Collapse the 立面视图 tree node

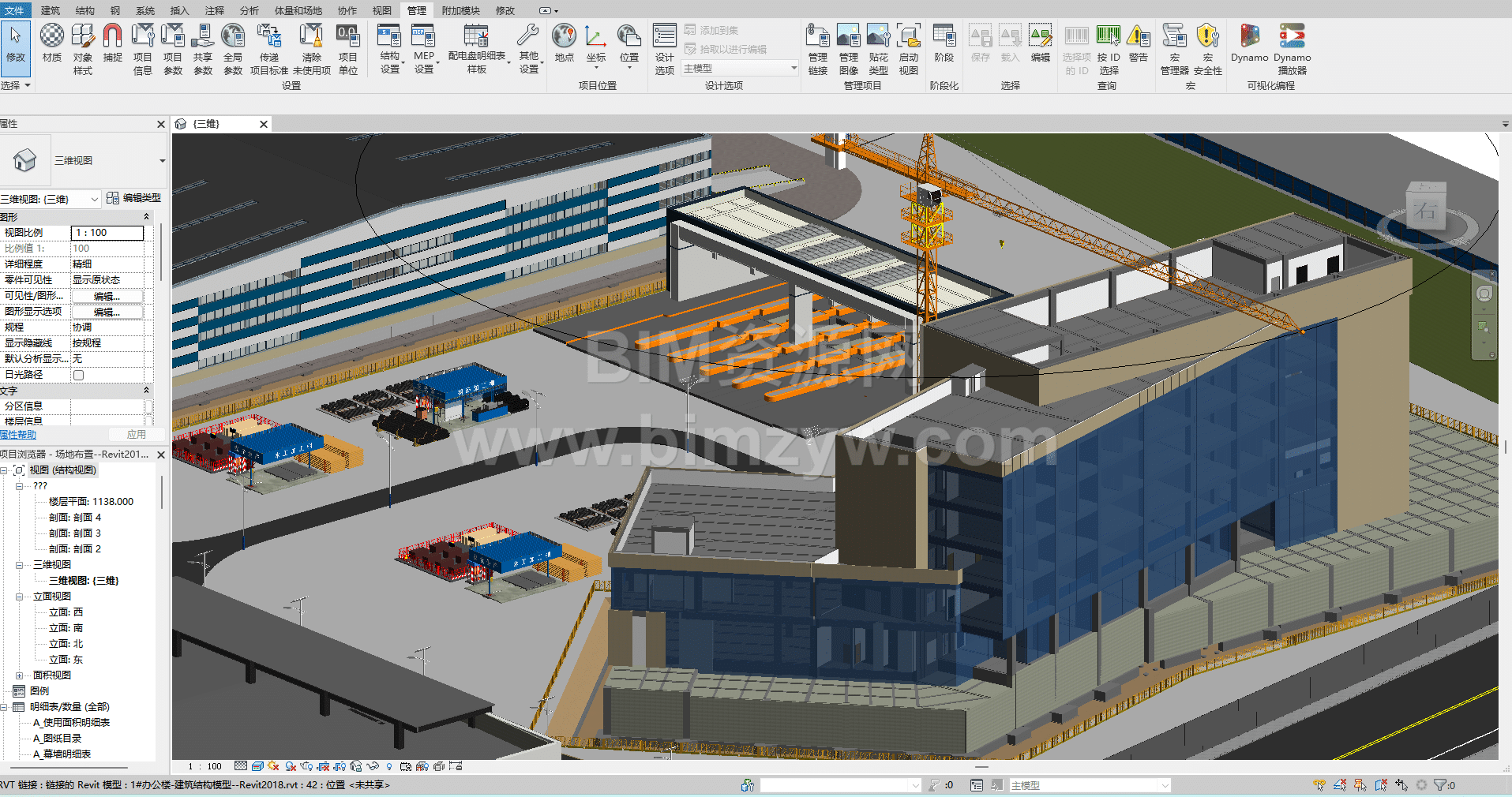coord(19,597)
